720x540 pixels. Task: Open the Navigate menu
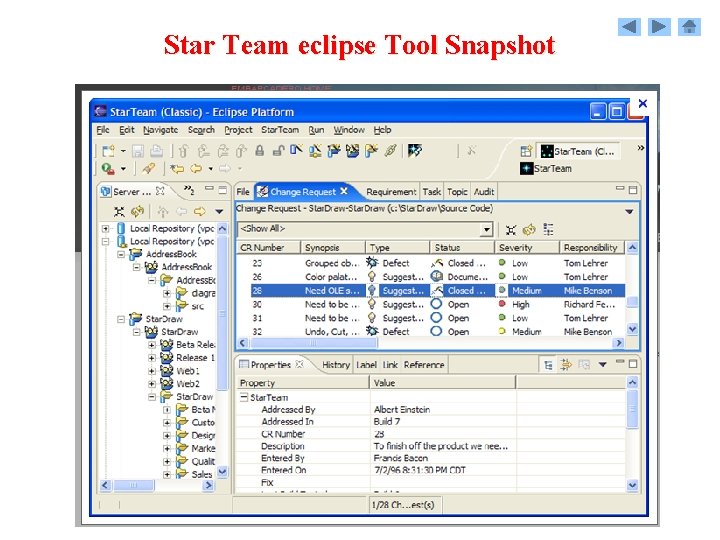pos(160,130)
